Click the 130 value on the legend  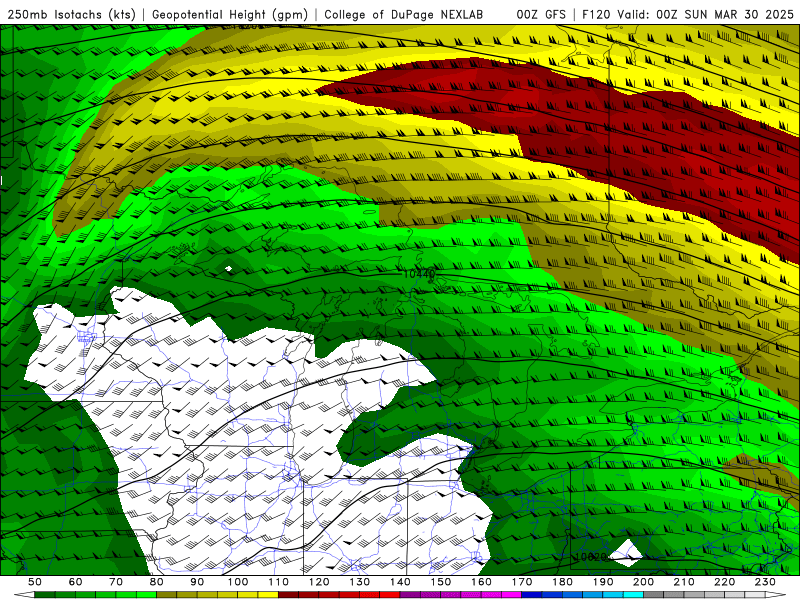coord(359,582)
